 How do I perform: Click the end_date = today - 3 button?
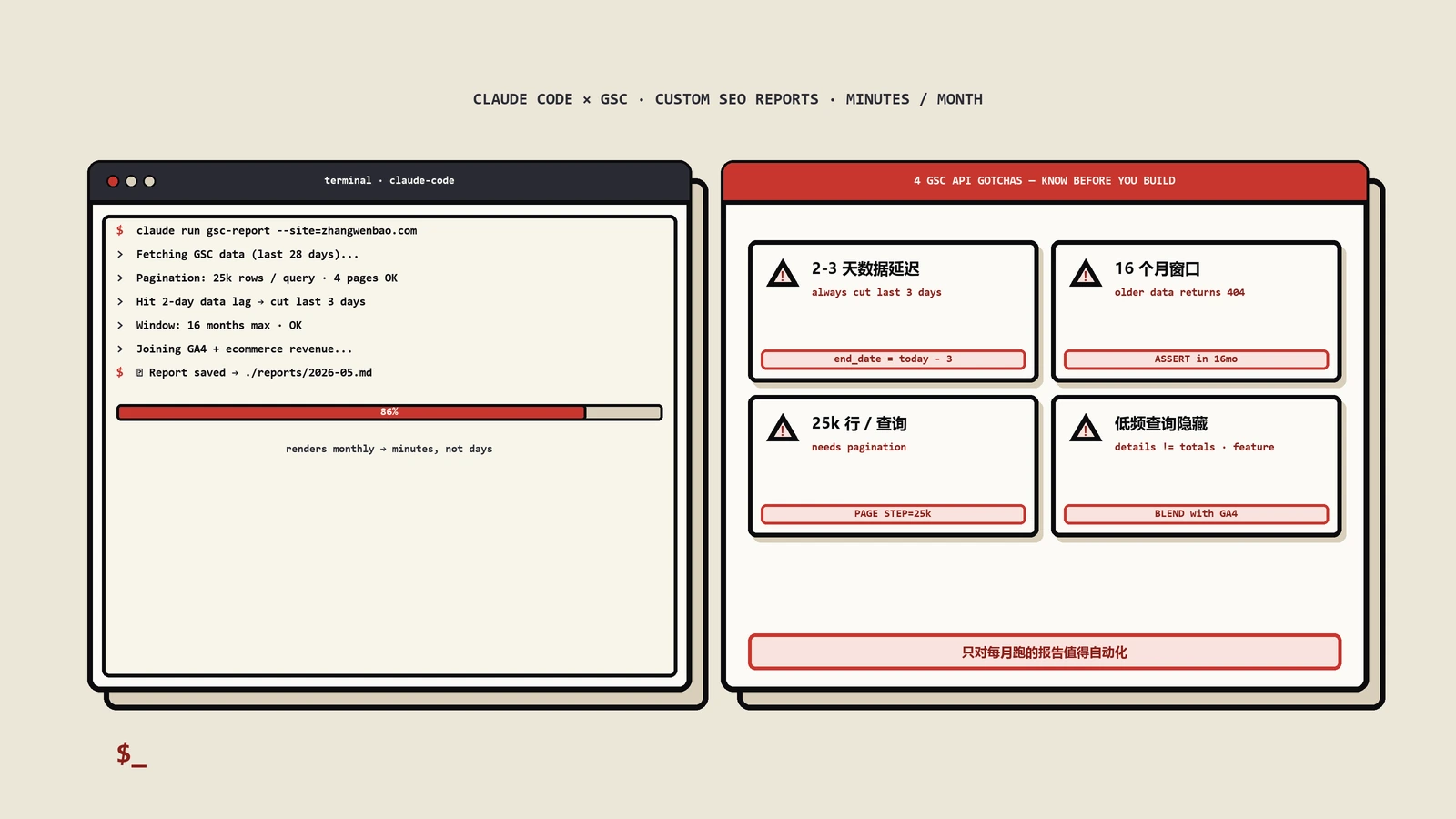click(893, 359)
